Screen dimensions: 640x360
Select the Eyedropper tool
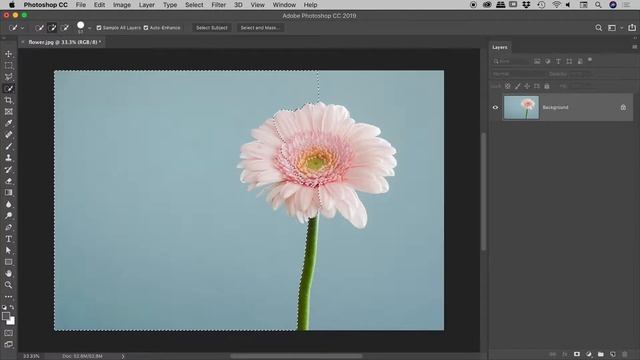9,123
